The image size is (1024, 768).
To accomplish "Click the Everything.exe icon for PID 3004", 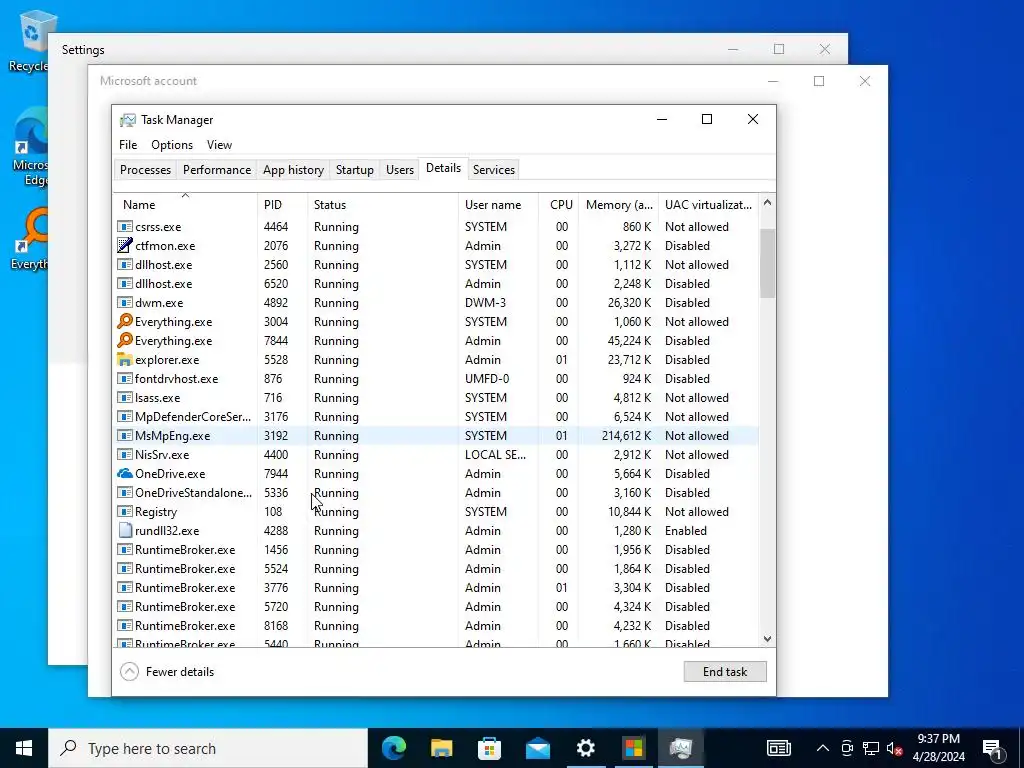I will 124,321.
